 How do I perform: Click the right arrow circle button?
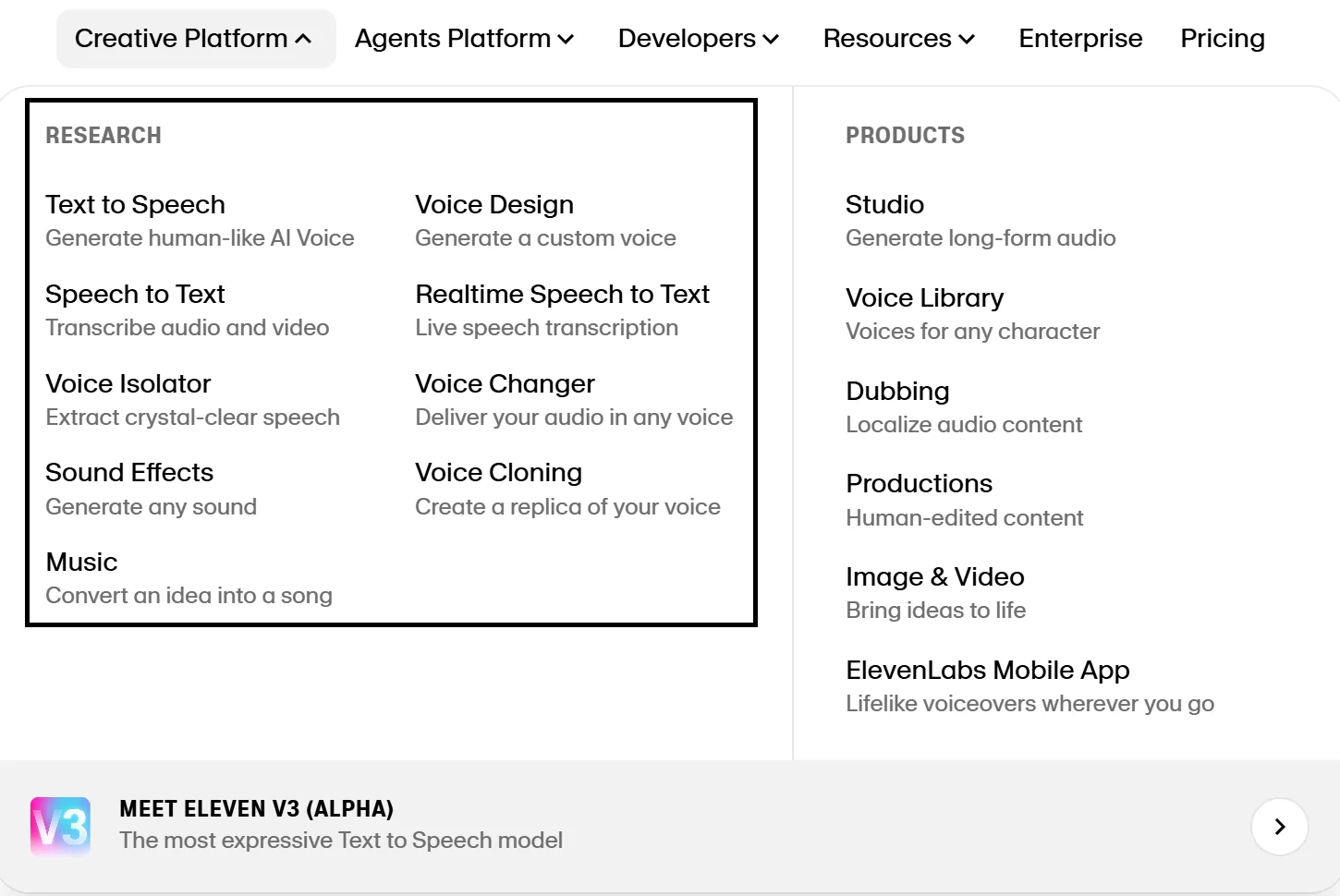point(1279,827)
